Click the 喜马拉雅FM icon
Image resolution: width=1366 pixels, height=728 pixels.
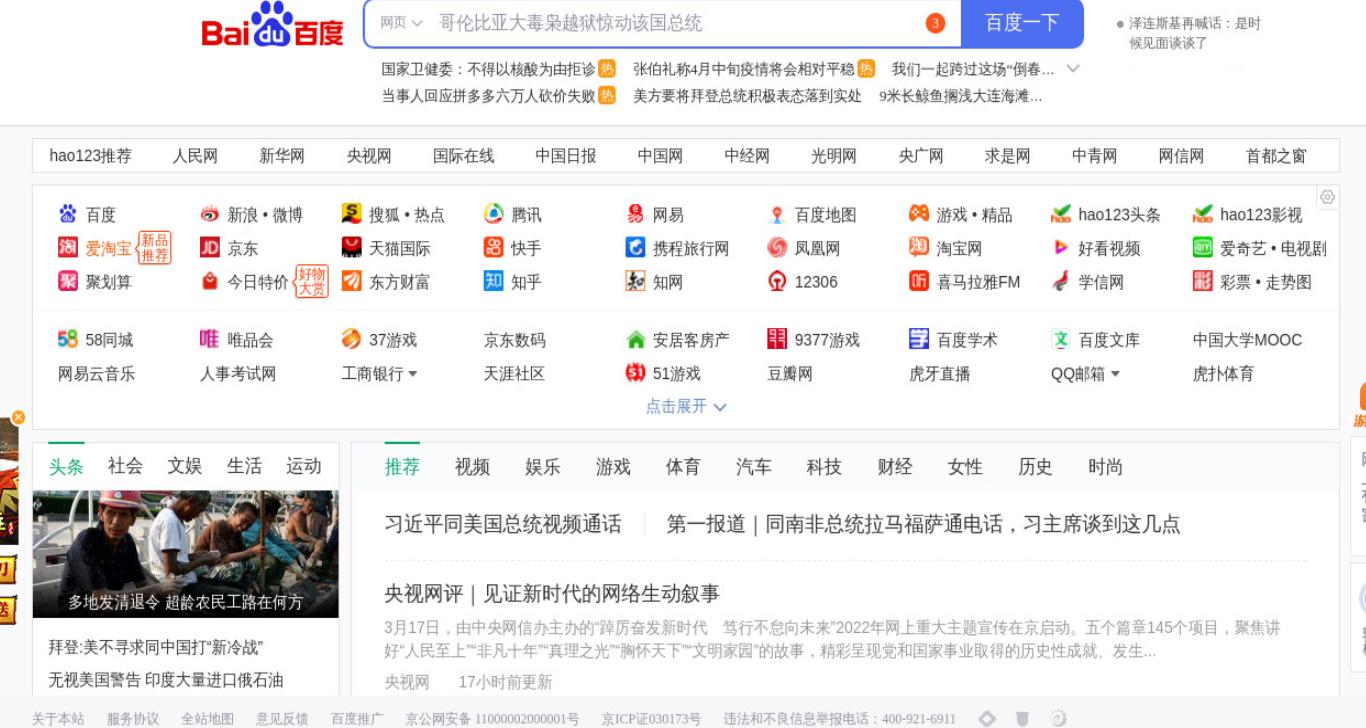919,281
